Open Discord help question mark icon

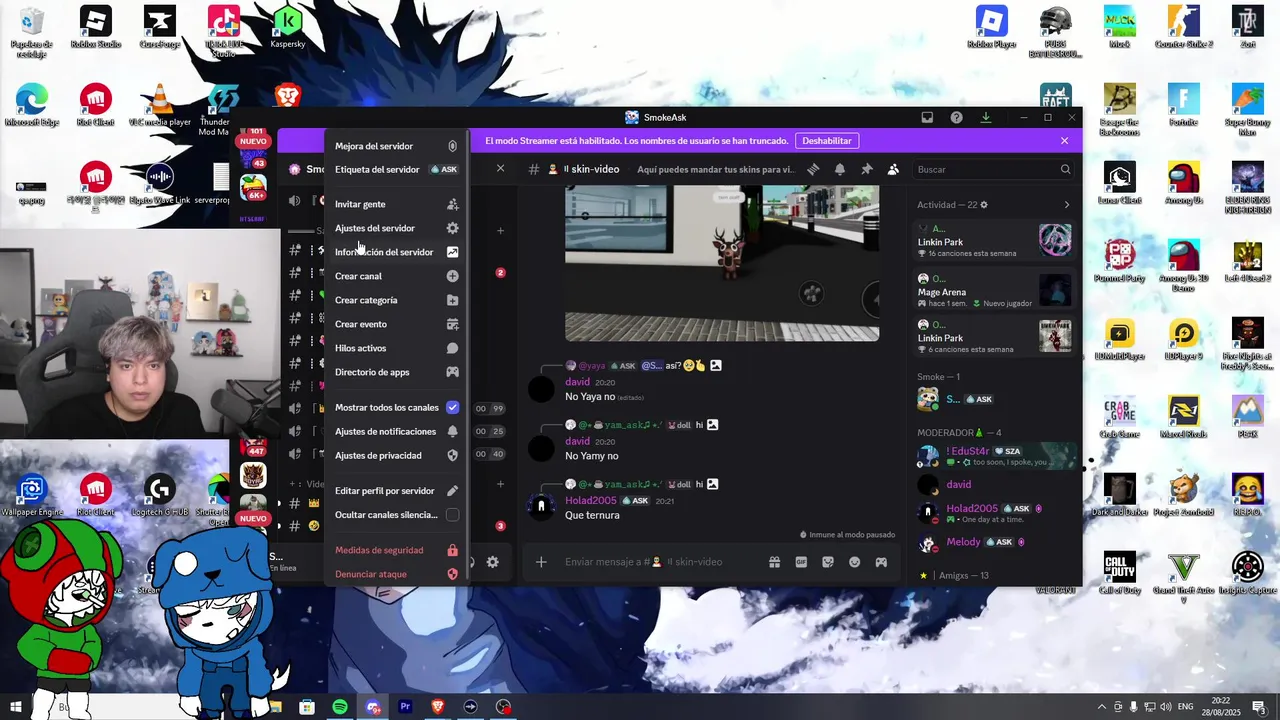coord(956,118)
